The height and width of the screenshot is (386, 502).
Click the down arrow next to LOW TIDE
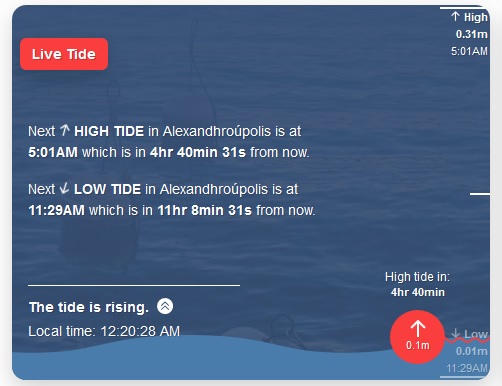64,188
